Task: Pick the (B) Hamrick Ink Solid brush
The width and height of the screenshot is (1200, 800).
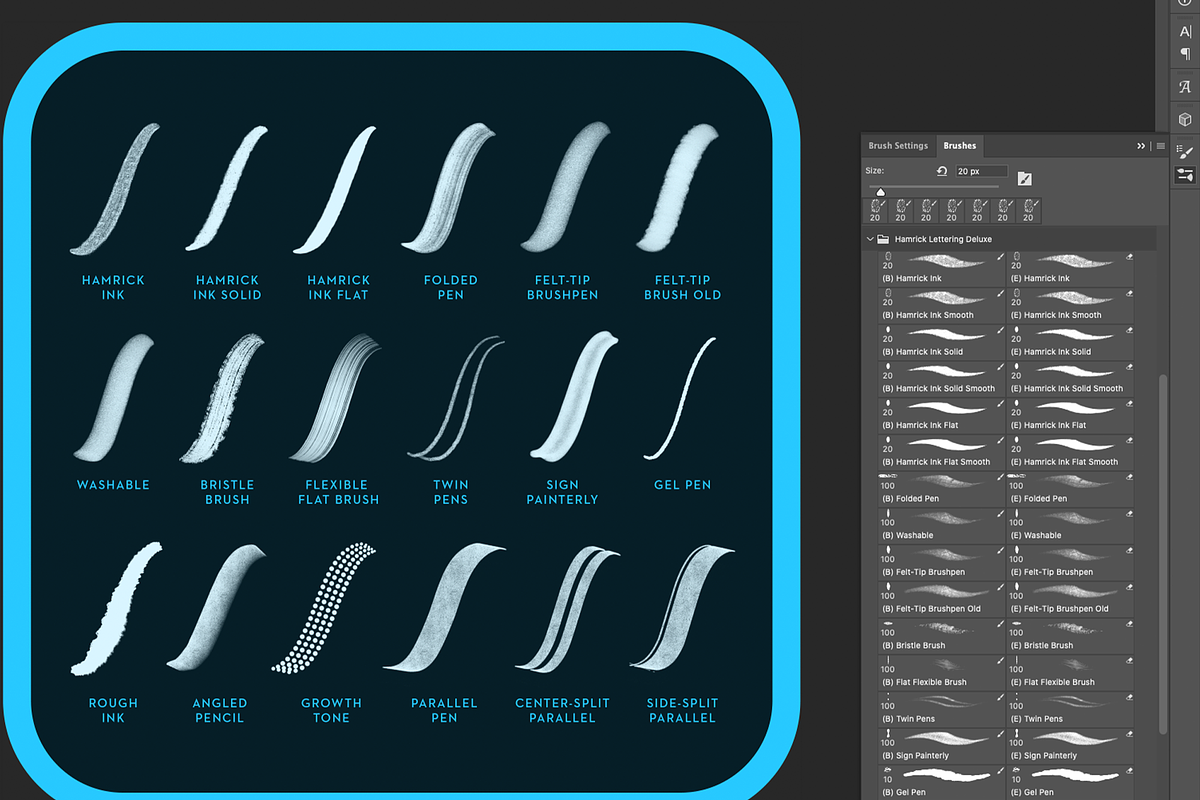Action: pos(942,342)
